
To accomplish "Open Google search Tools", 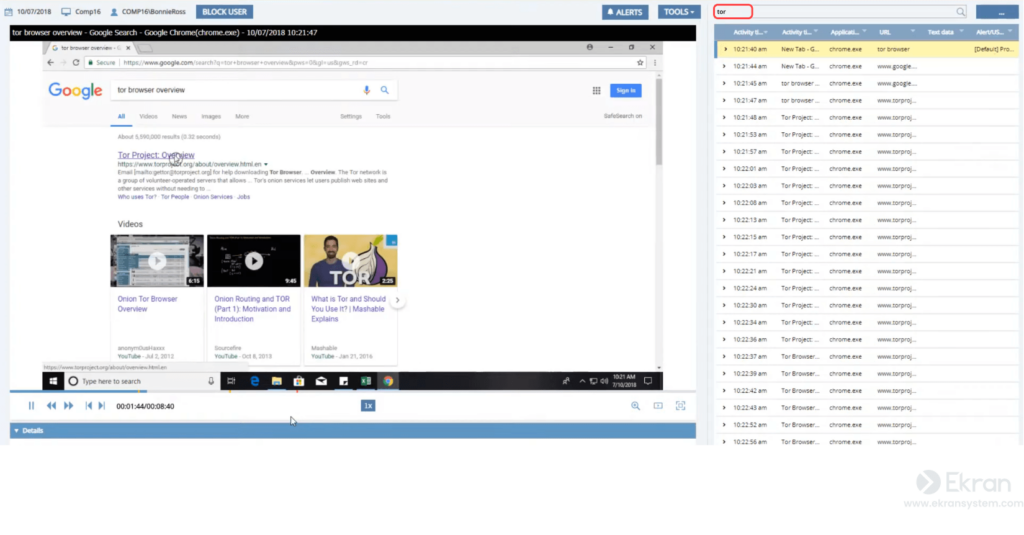I will (383, 116).
